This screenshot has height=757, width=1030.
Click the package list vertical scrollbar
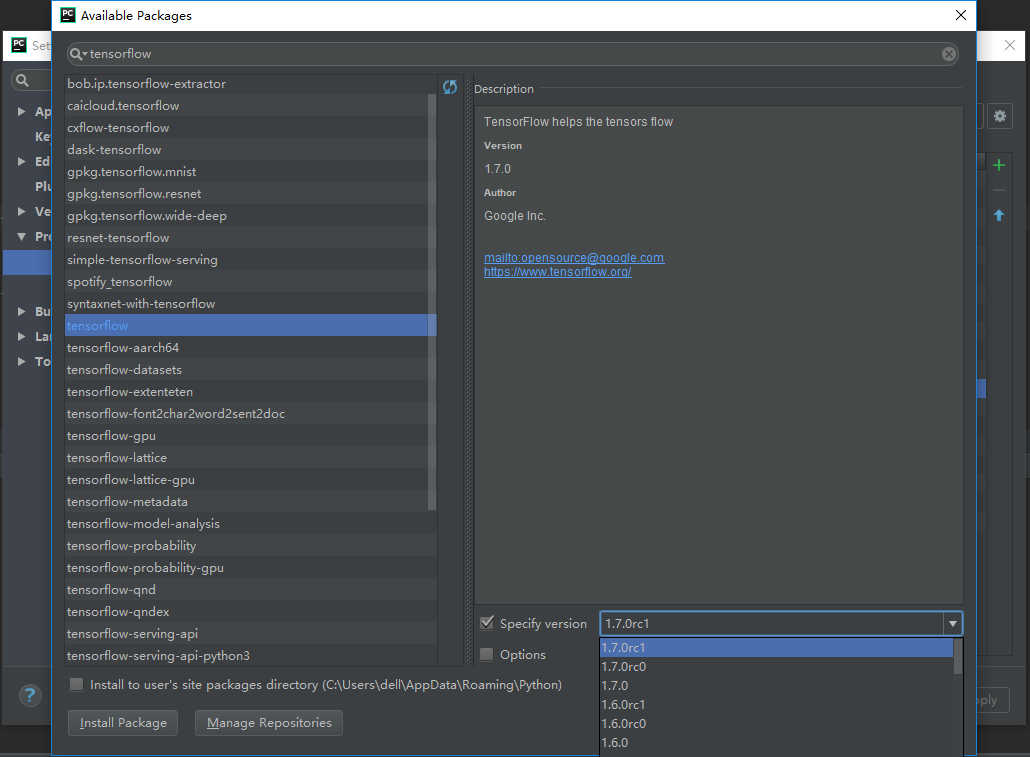coord(432,302)
